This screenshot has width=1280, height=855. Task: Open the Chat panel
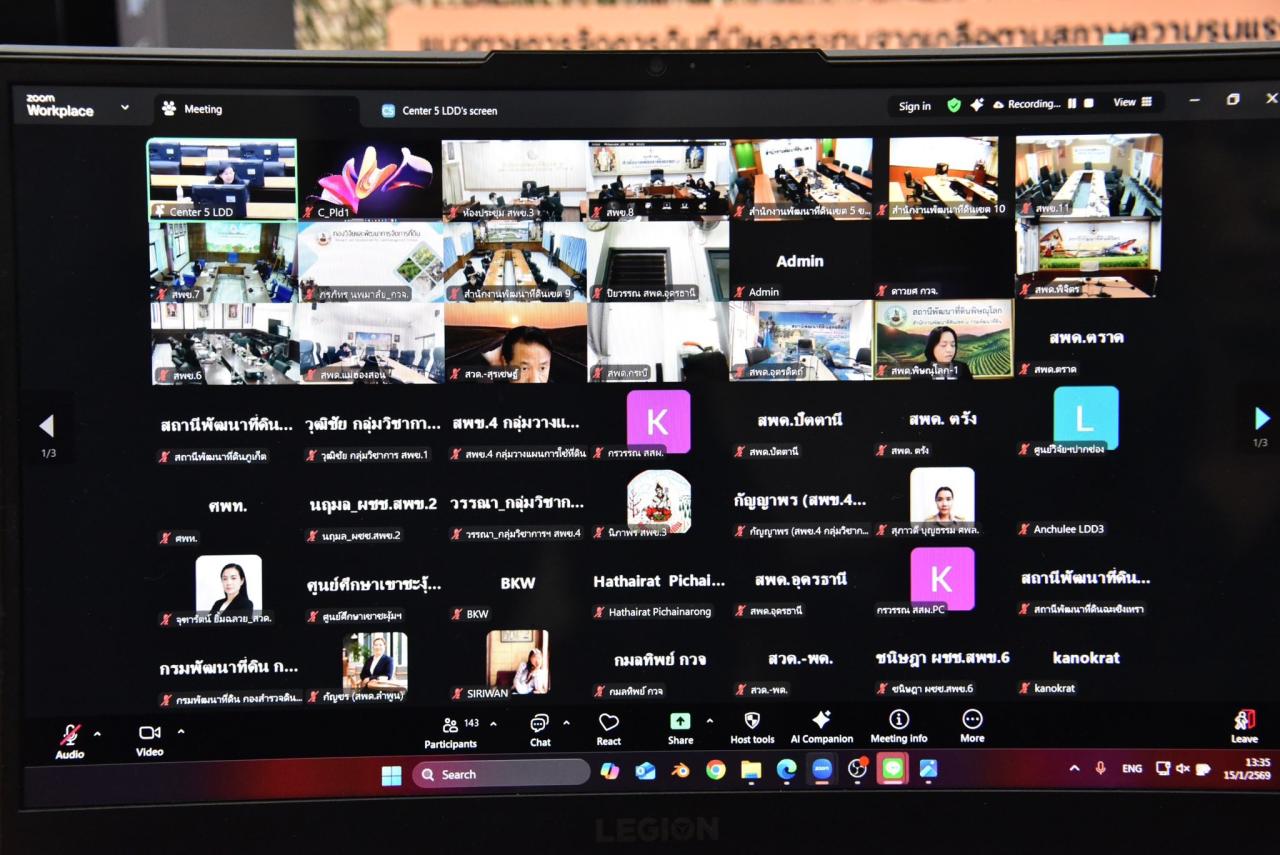tap(540, 729)
